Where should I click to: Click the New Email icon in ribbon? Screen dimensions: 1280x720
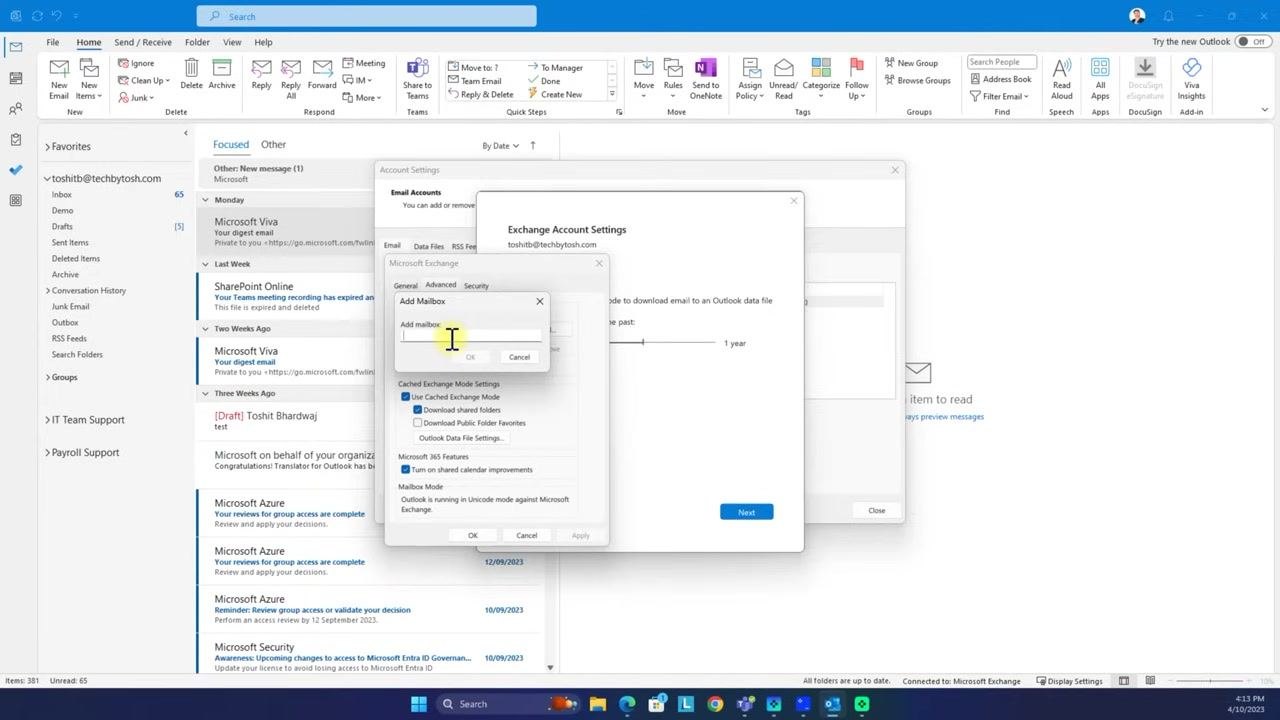coord(59,78)
